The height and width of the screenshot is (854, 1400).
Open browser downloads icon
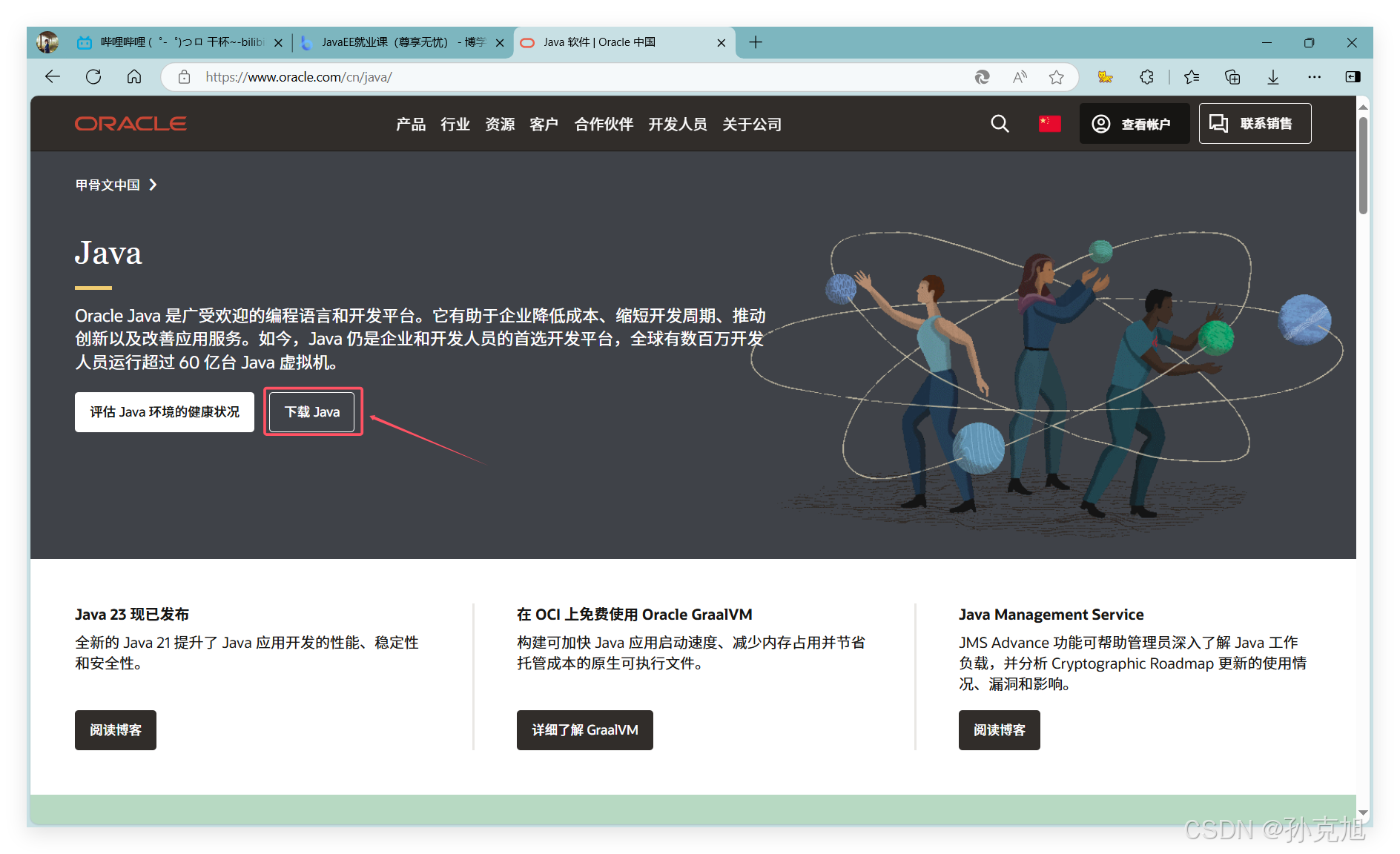pyautogui.click(x=1273, y=77)
